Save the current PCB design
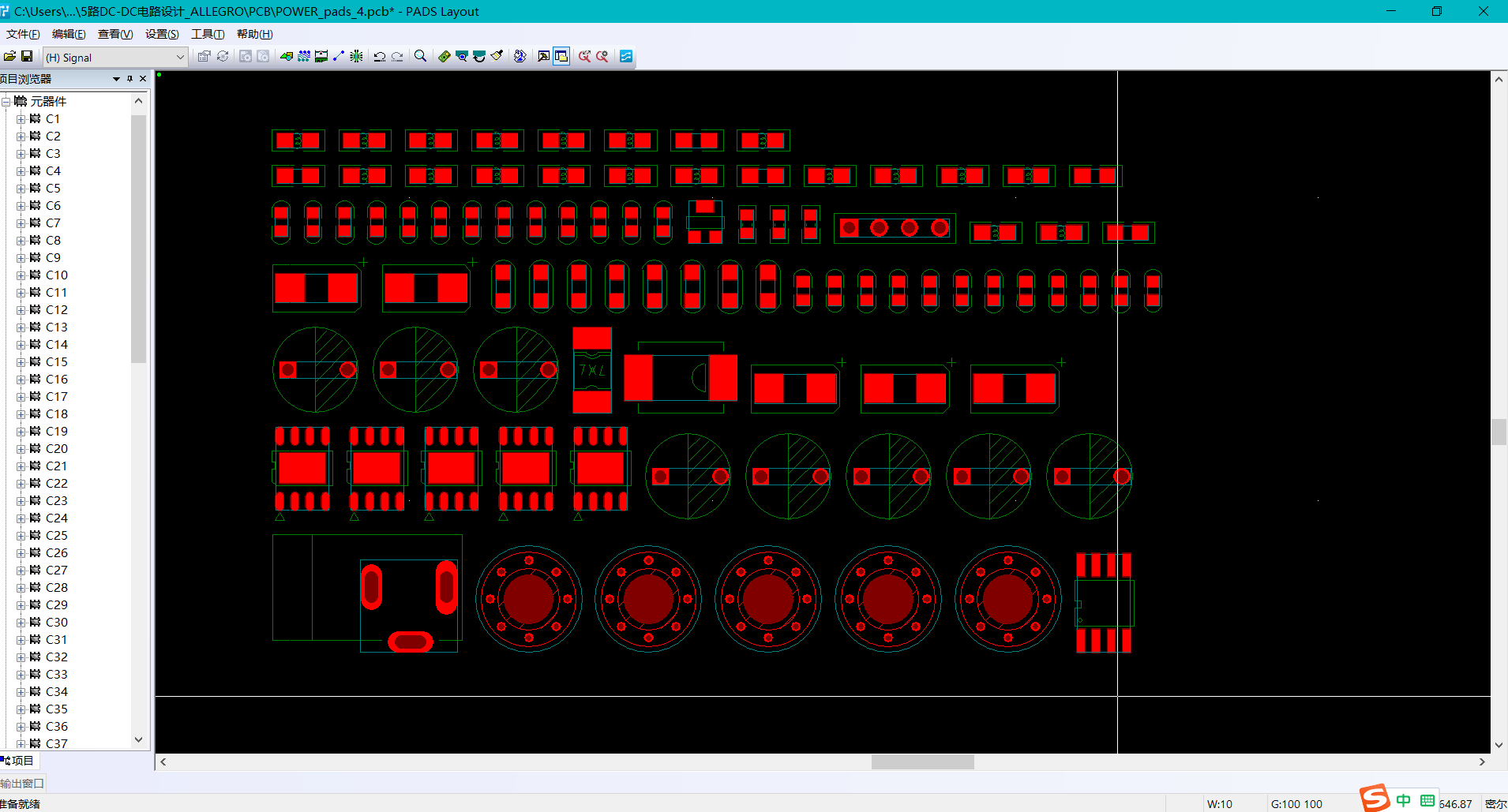The height and width of the screenshot is (812, 1508). (27, 56)
